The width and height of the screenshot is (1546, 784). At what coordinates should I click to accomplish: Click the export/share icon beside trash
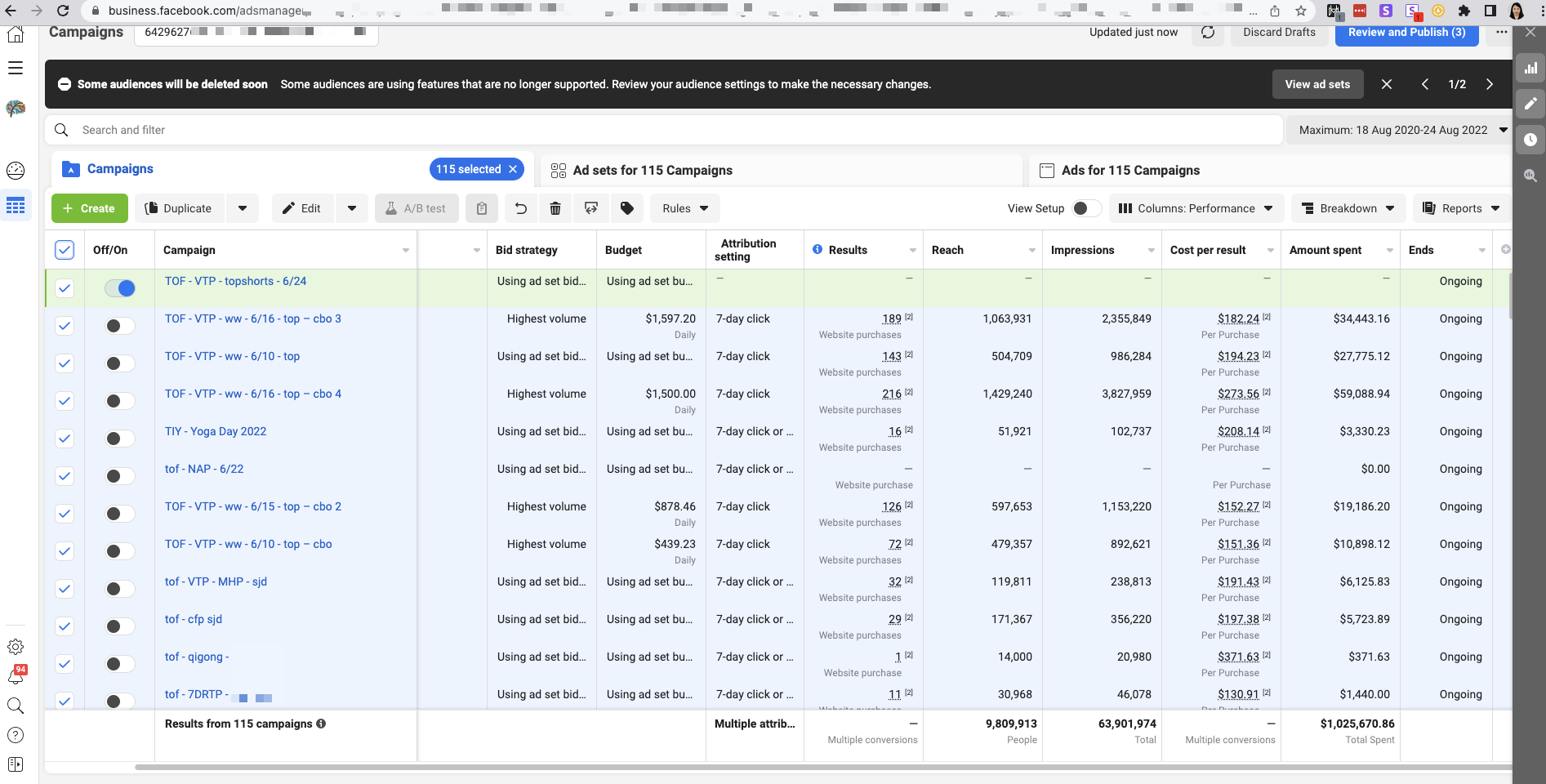[x=591, y=208]
